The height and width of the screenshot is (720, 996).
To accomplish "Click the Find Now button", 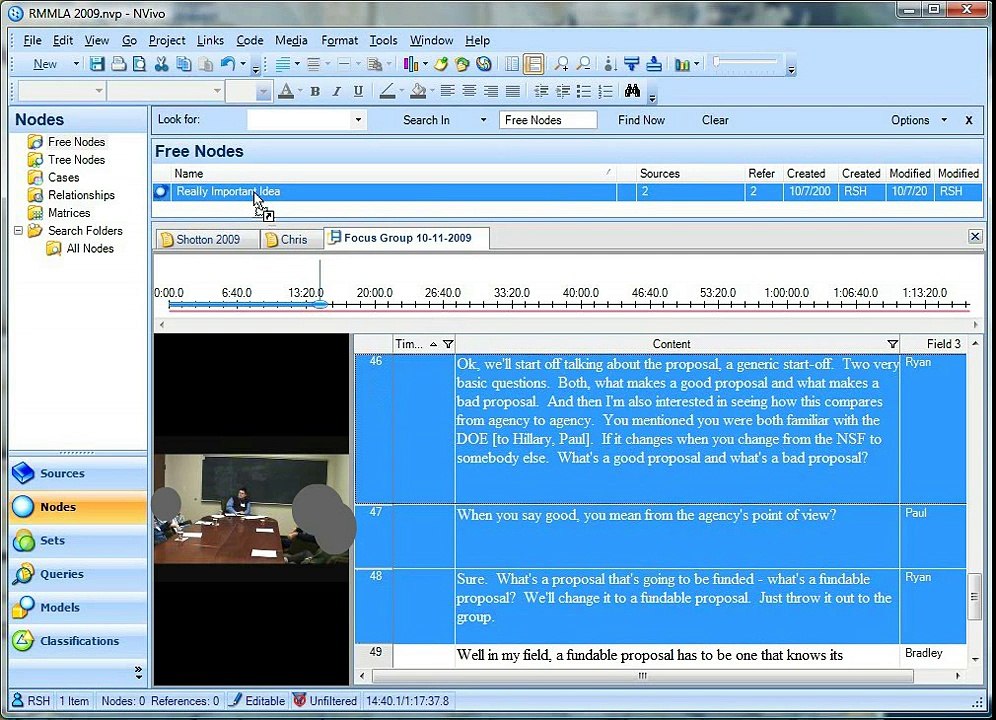I will 641,119.
